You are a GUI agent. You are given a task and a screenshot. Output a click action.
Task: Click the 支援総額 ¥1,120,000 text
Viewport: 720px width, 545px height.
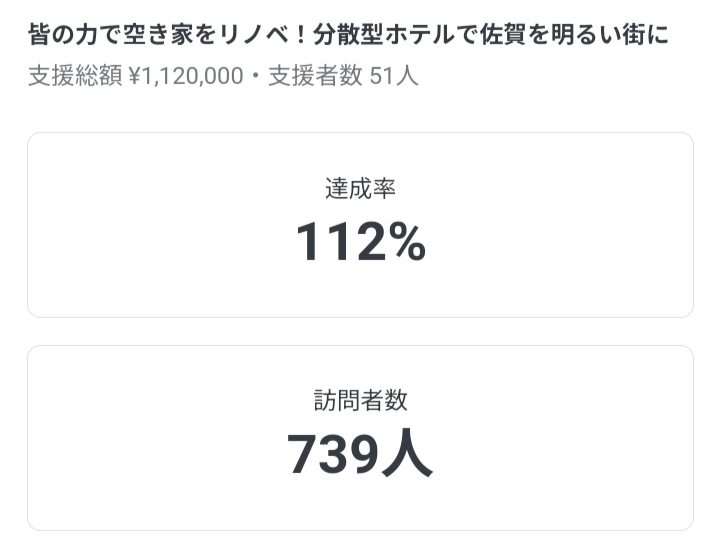pos(135,77)
